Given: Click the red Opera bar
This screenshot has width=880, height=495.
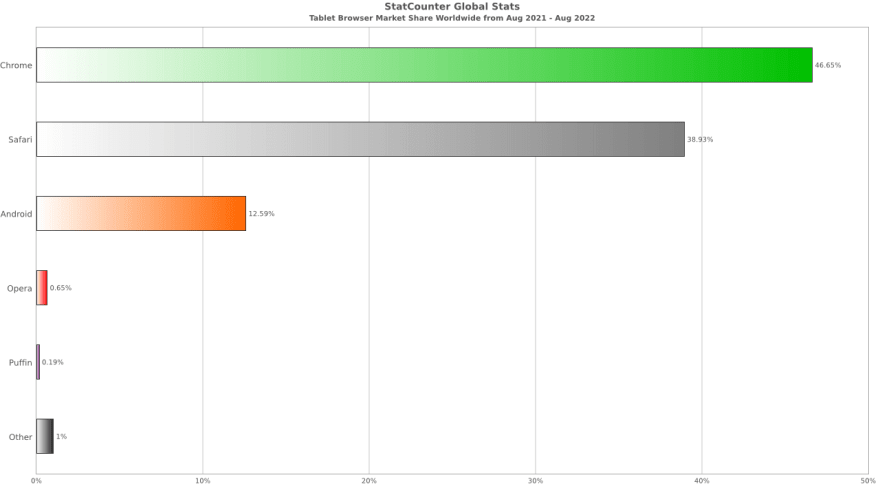Looking at the screenshot, I should click(42, 288).
